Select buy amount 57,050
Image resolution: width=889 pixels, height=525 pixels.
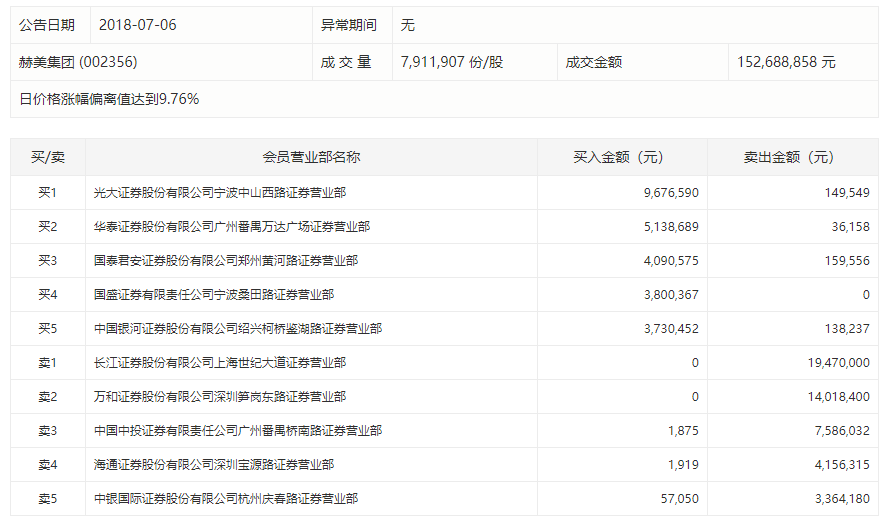click(x=680, y=499)
